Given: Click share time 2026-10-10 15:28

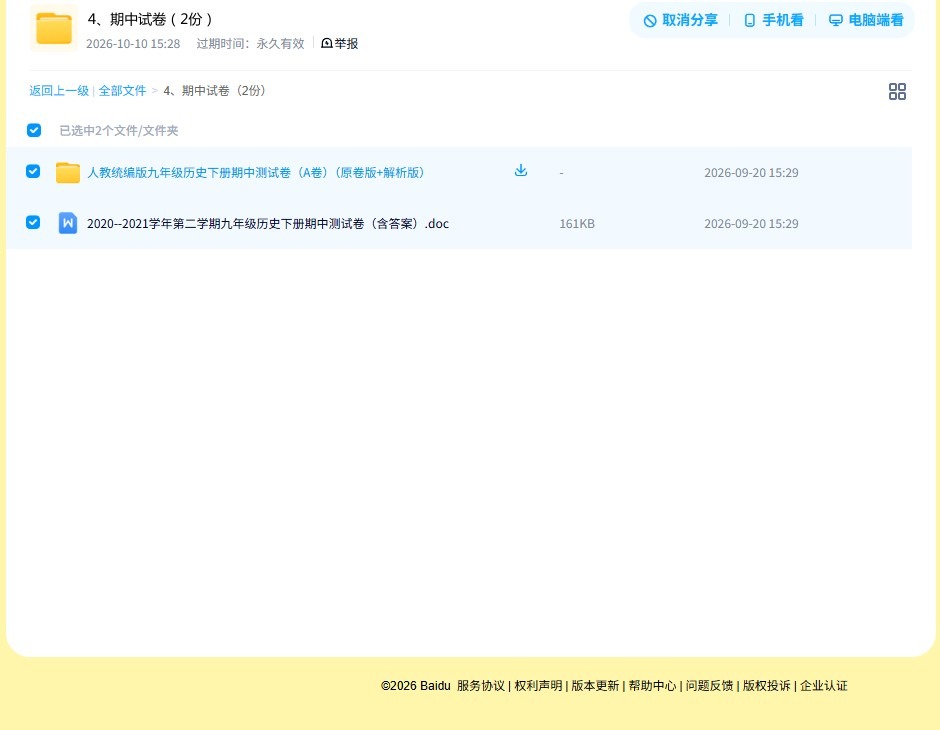Looking at the screenshot, I should (133, 44).
